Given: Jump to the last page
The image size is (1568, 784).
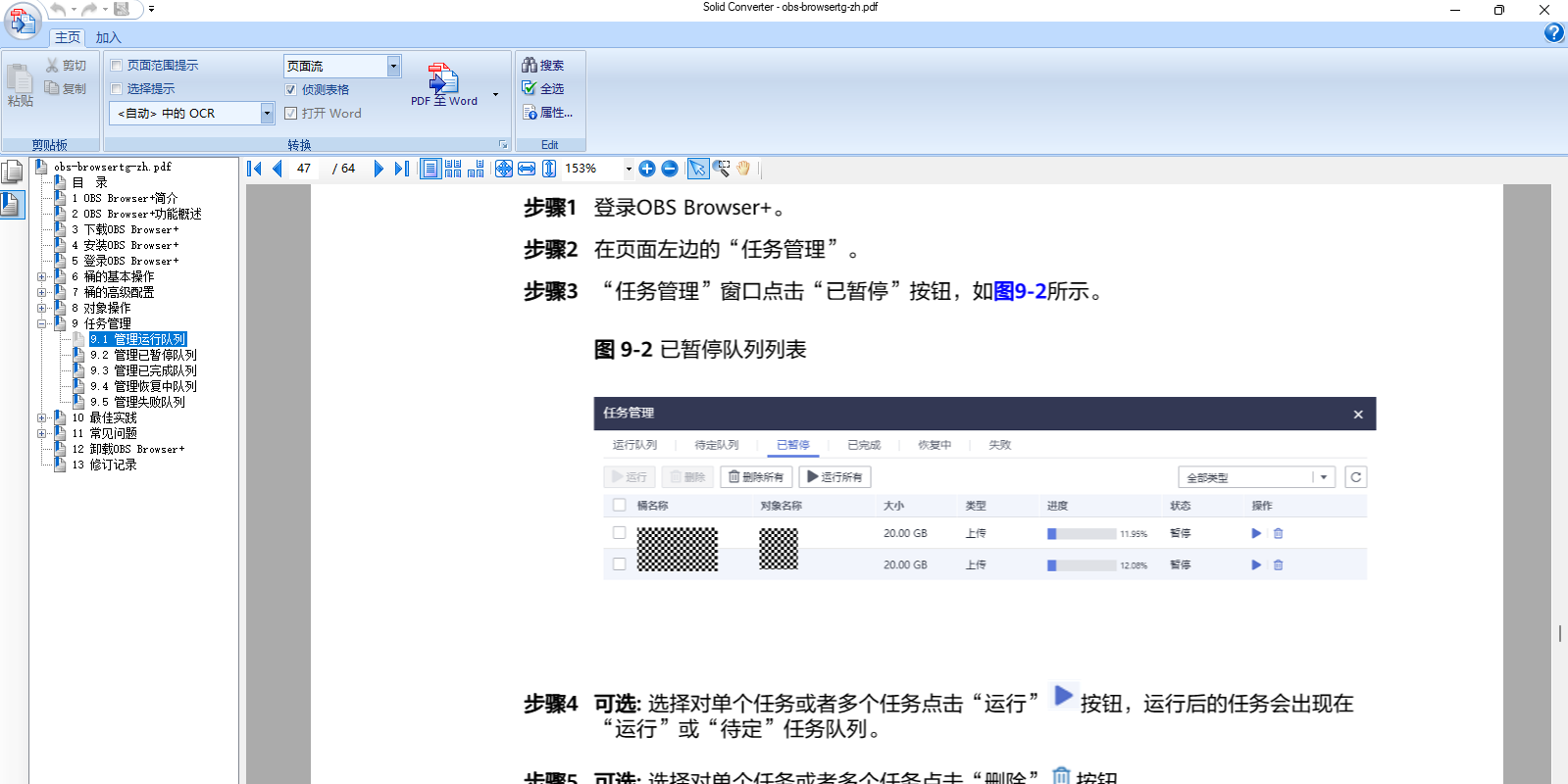Looking at the screenshot, I should 401,169.
